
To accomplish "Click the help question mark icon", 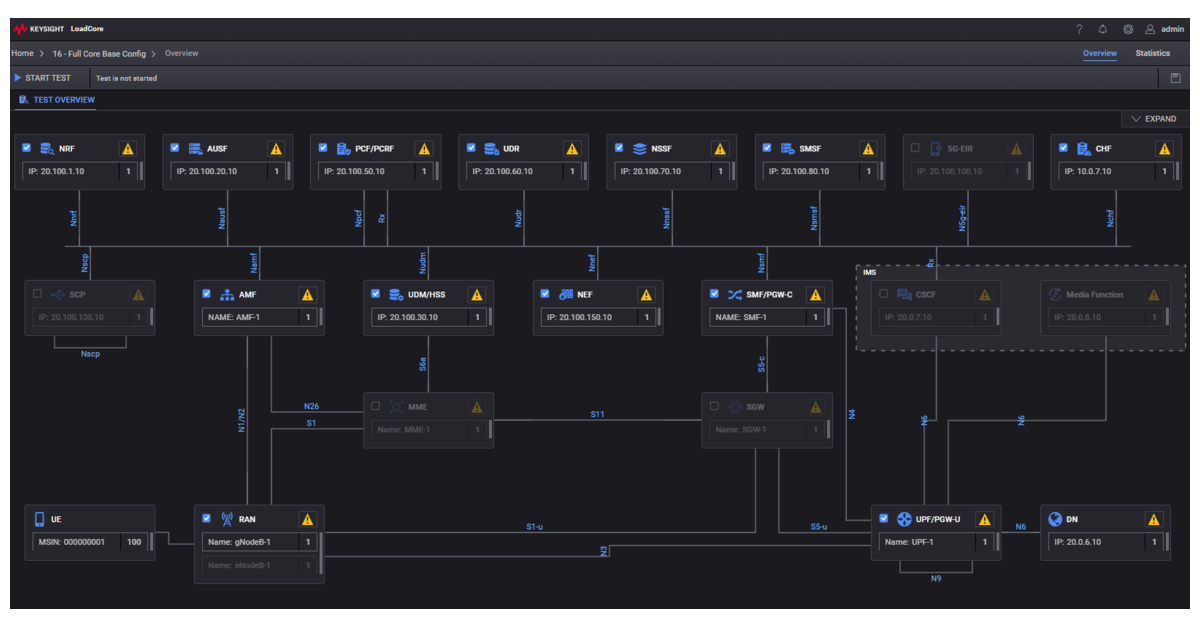I will tap(1080, 29).
